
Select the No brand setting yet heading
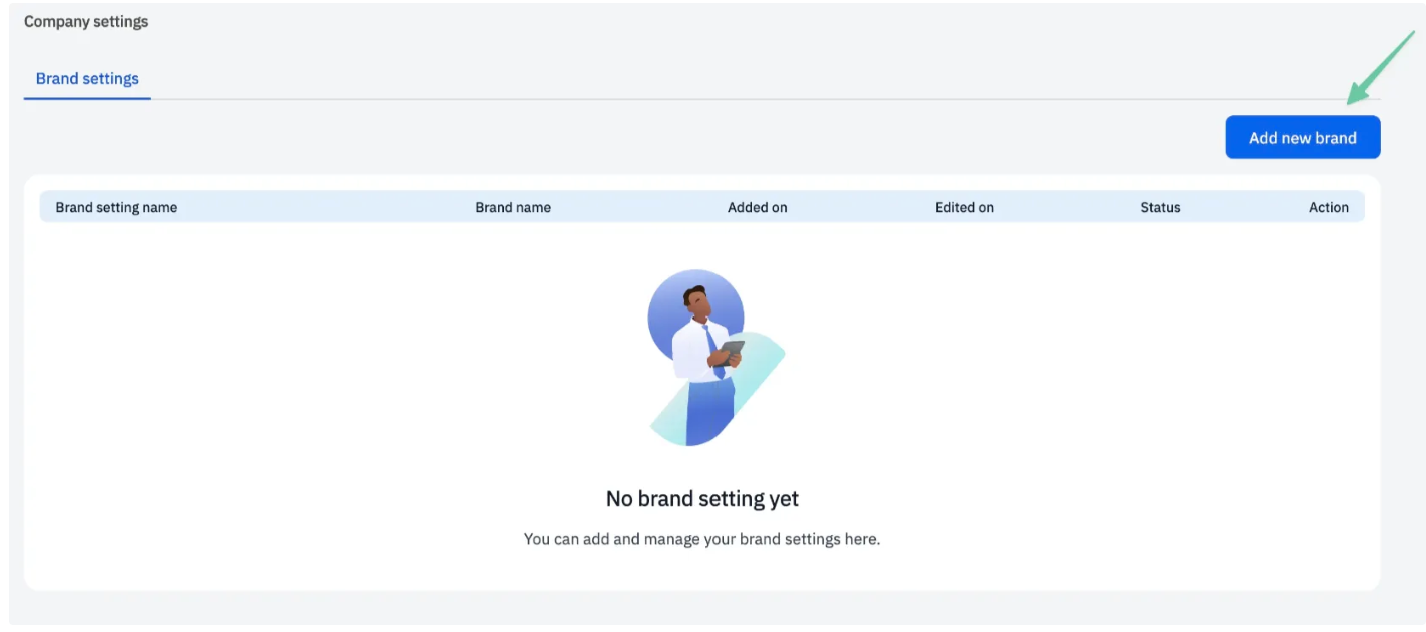click(702, 498)
